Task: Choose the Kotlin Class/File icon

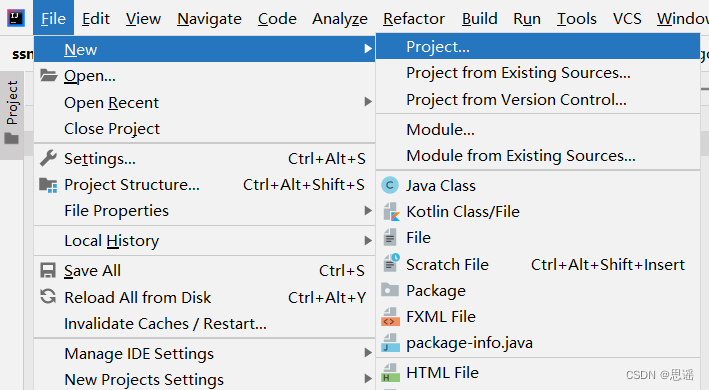Action: tap(391, 211)
